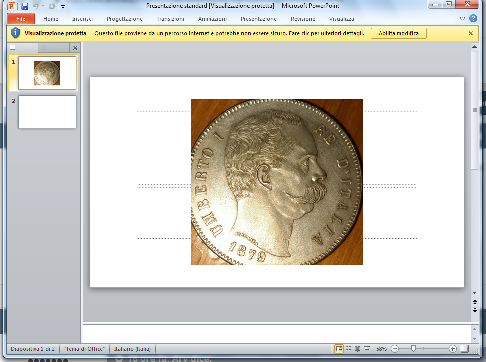This screenshot has width=486, height=362.
Task: Open Customize Quick Access Toolbar dropdown
Action: (x=63, y=6)
